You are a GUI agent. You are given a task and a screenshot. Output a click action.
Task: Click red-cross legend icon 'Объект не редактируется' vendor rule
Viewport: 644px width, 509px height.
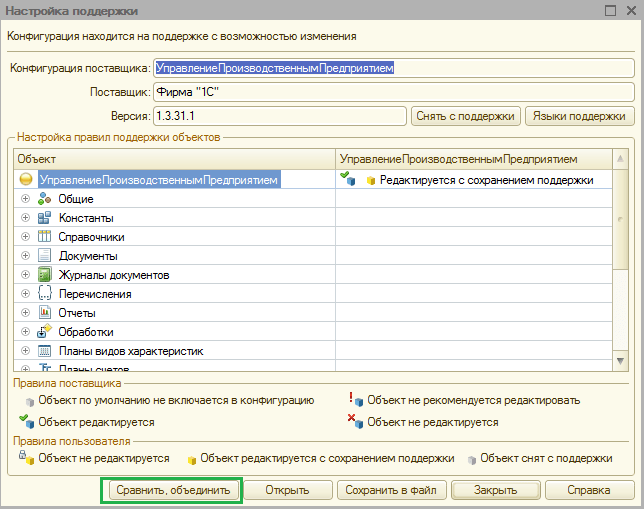tap(355, 421)
